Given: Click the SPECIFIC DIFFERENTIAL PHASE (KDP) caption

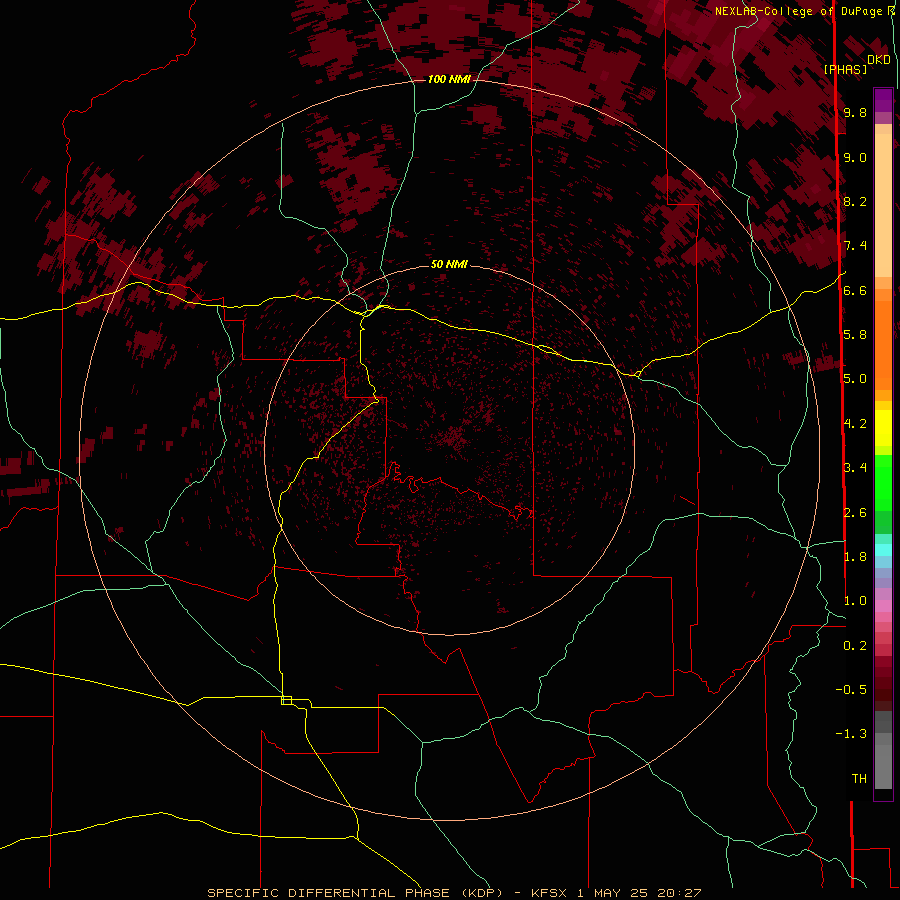Looking at the screenshot, I should [x=356, y=893].
